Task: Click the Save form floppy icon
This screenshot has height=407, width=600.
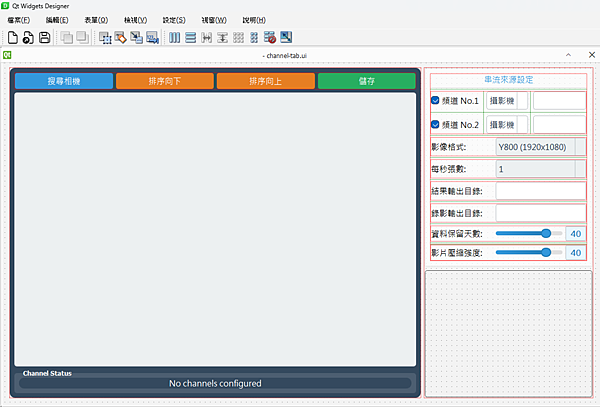Action: [45, 37]
